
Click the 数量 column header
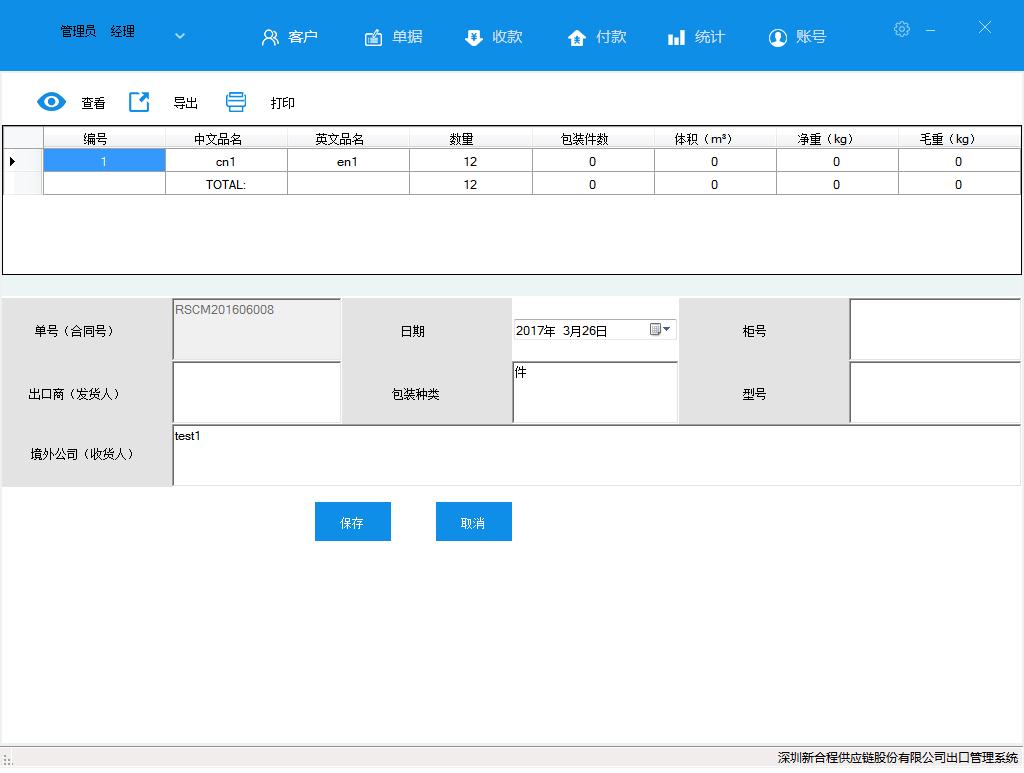click(x=470, y=138)
